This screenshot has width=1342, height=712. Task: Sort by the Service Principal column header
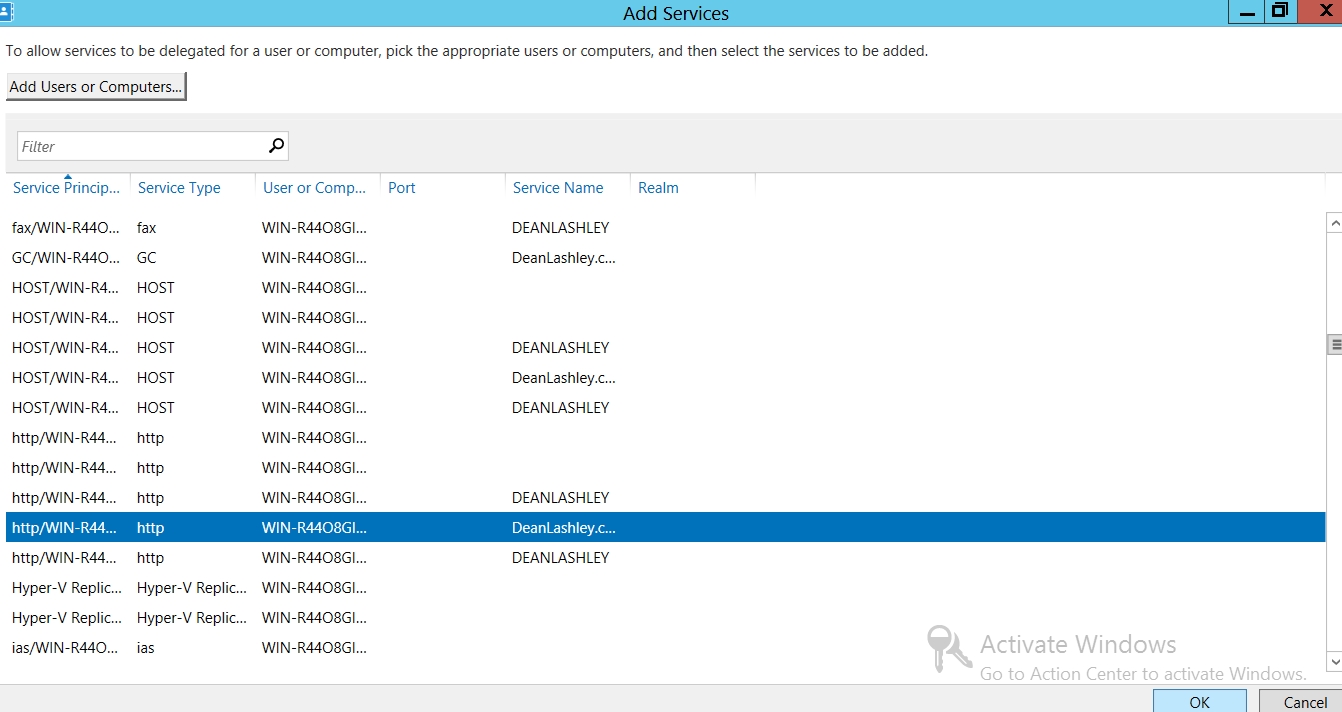click(66, 188)
